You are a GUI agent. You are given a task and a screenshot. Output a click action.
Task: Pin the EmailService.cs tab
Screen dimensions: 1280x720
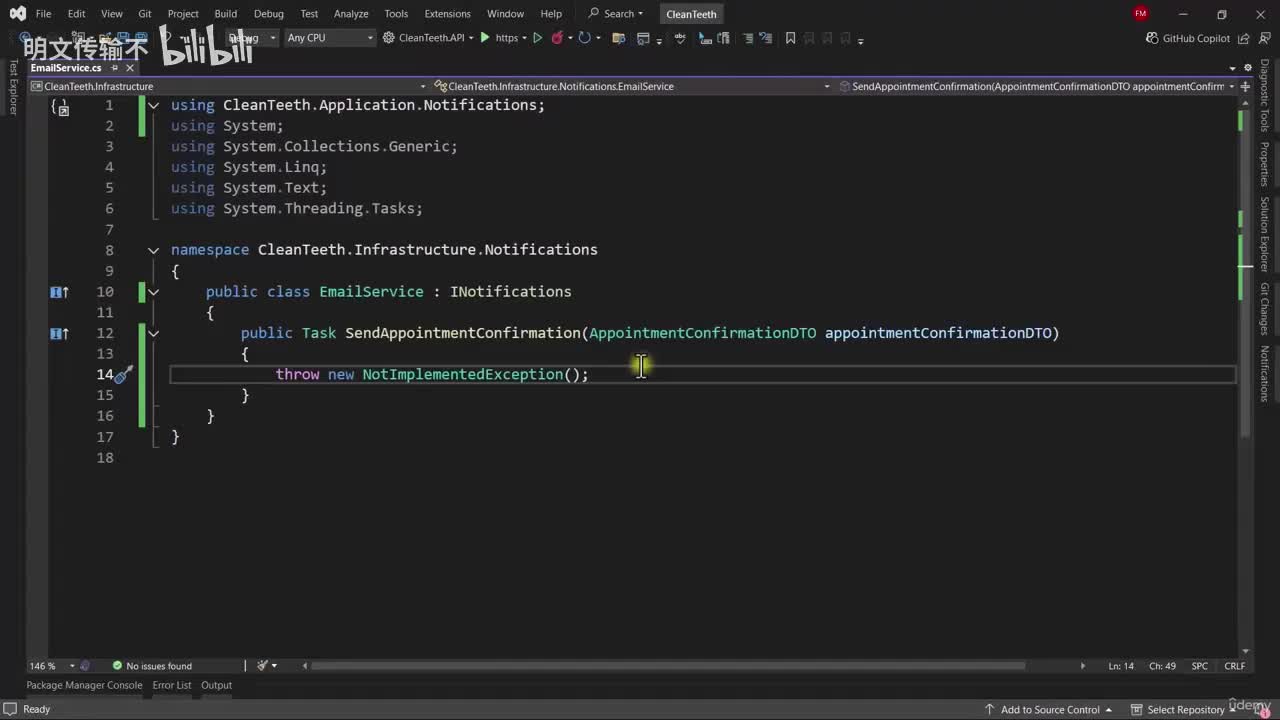pos(112,68)
